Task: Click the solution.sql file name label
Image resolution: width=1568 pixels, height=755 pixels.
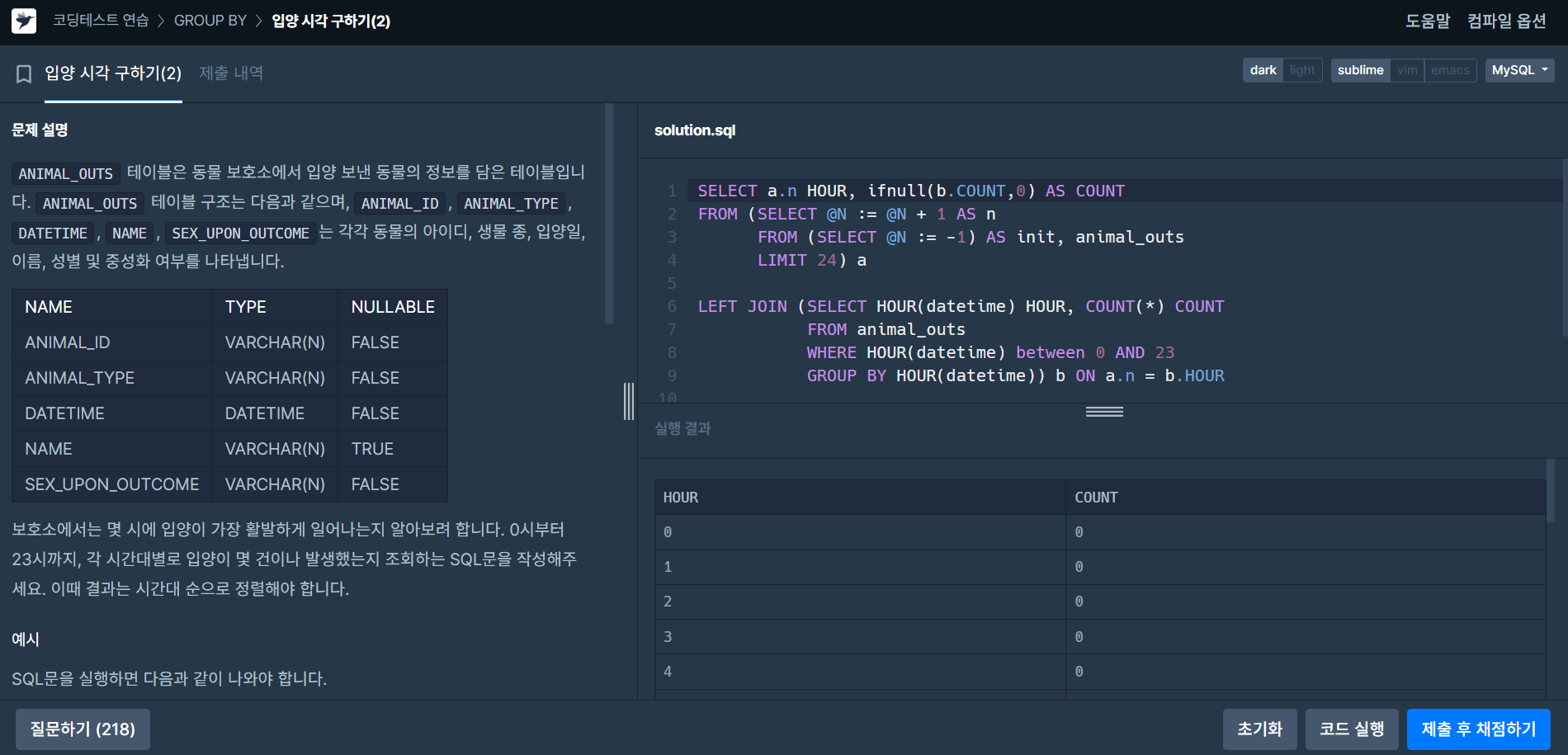Action: click(x=695, y=130)
